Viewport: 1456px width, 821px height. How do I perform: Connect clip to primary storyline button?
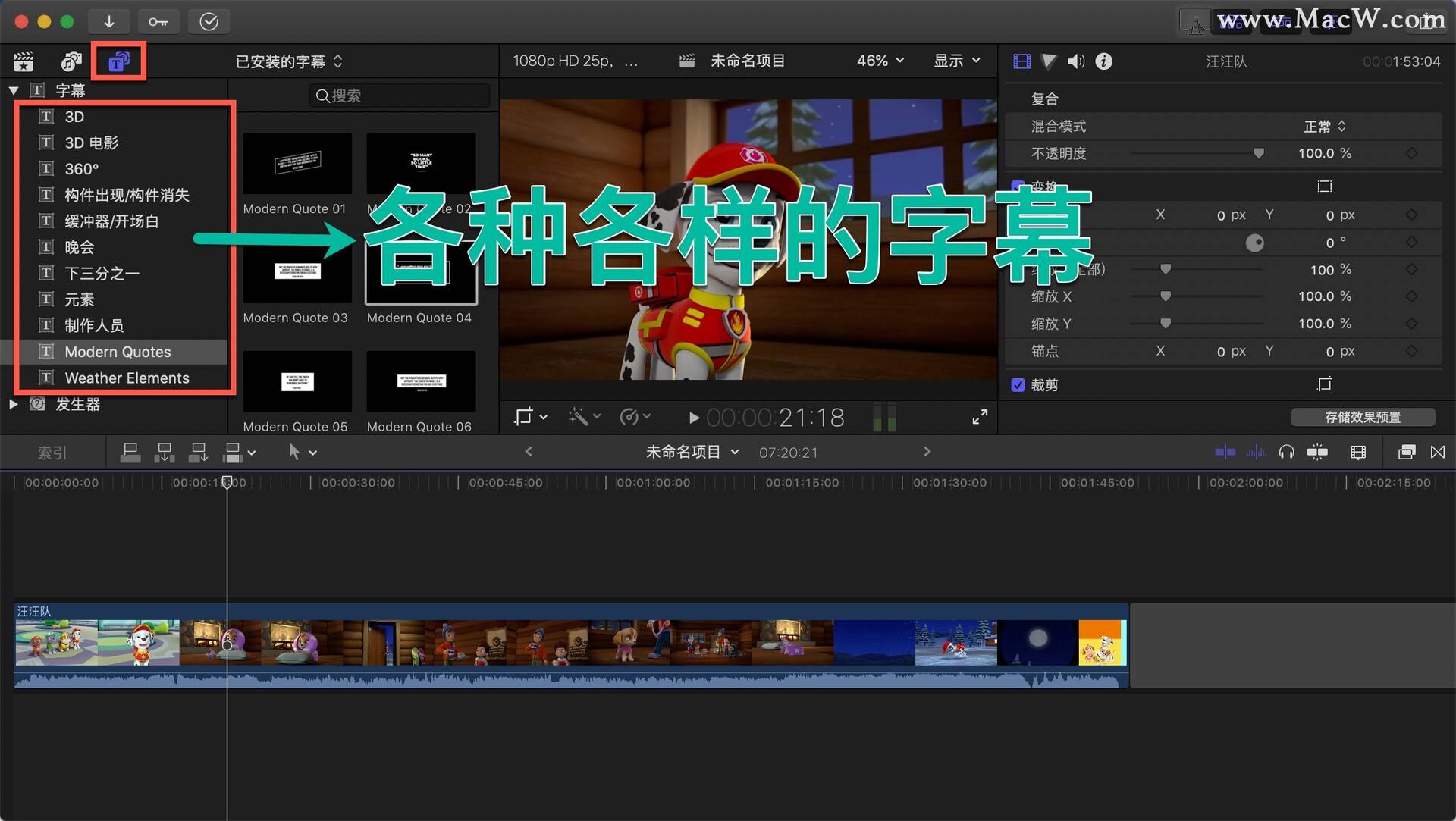pos(130,453)
